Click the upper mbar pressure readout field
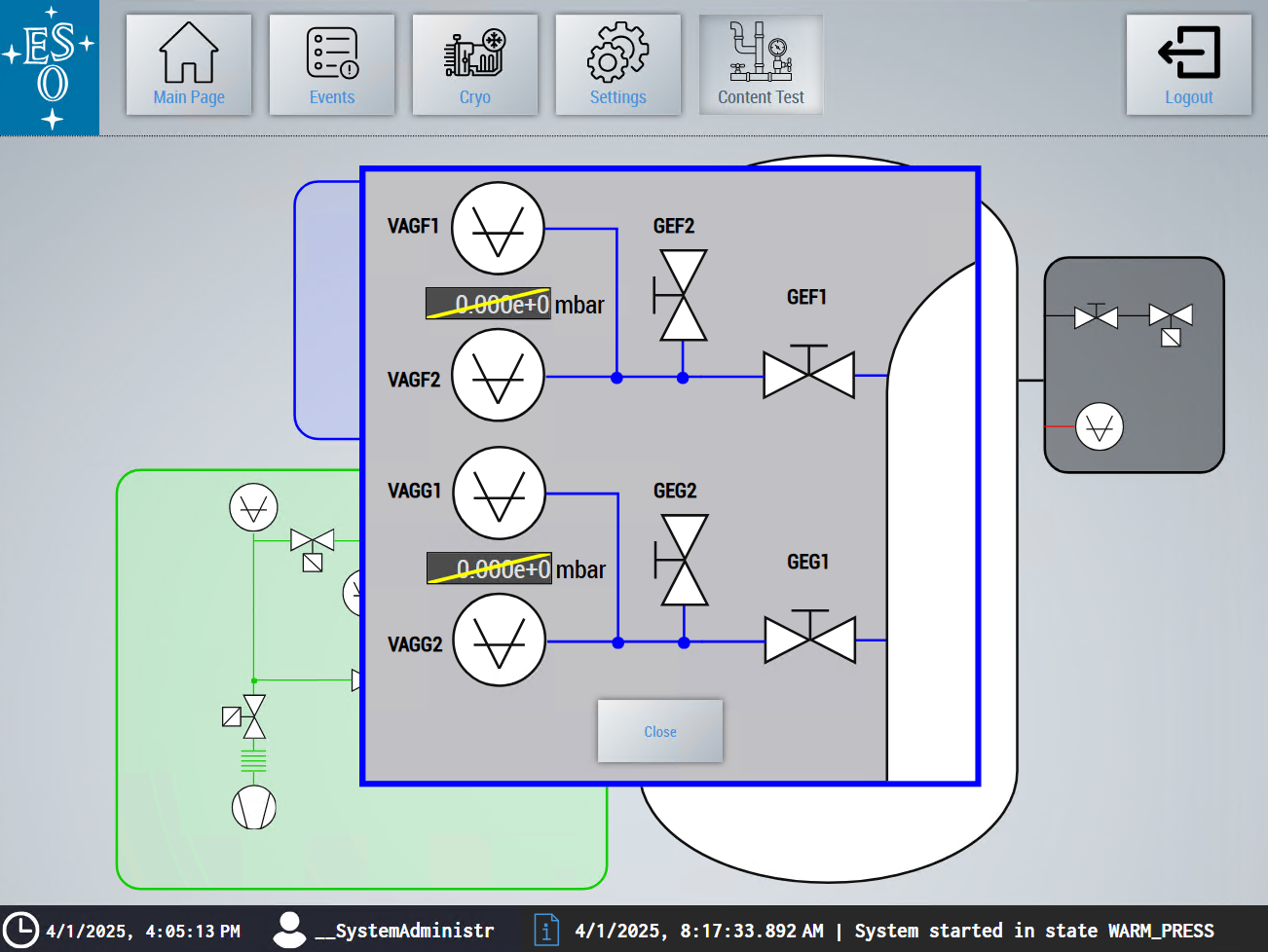 point(488,304)
